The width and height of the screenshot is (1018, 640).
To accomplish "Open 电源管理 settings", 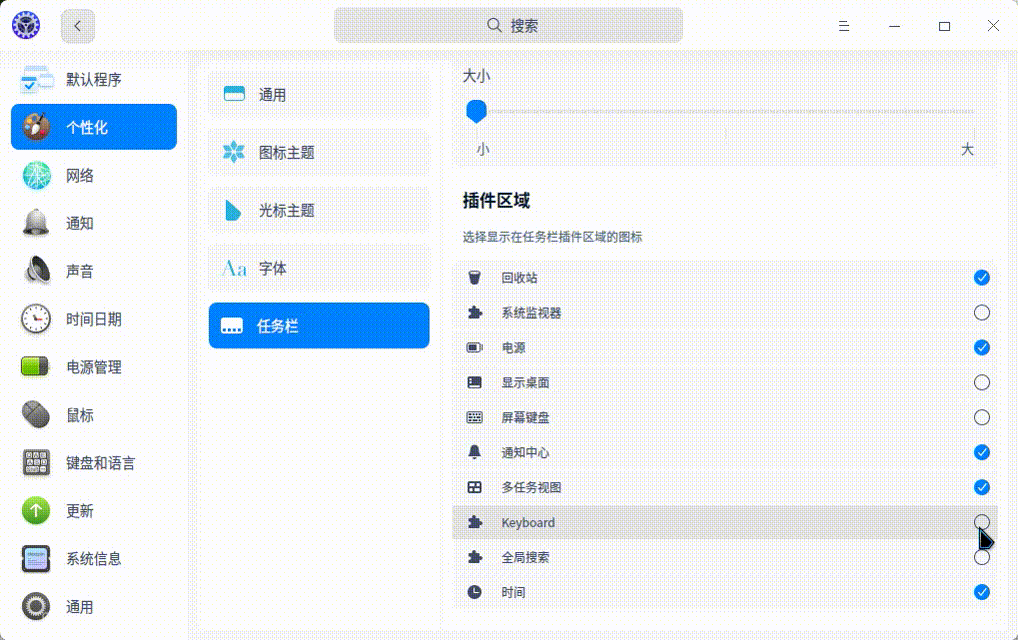I will [35, 367].
